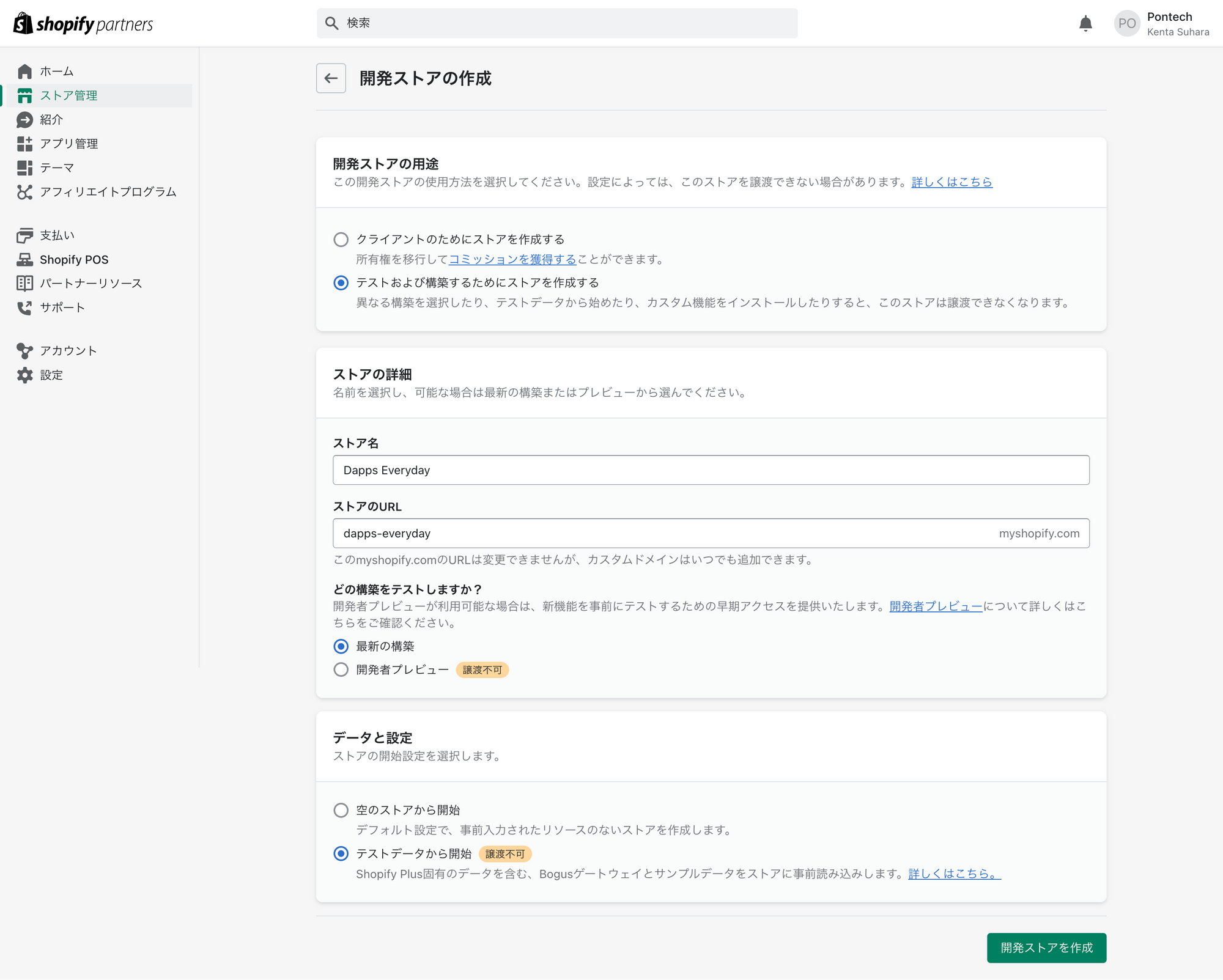Click 開発ストアを作成 button
Viewport: 1223px width, 980px height.
tap(1046, 948)
